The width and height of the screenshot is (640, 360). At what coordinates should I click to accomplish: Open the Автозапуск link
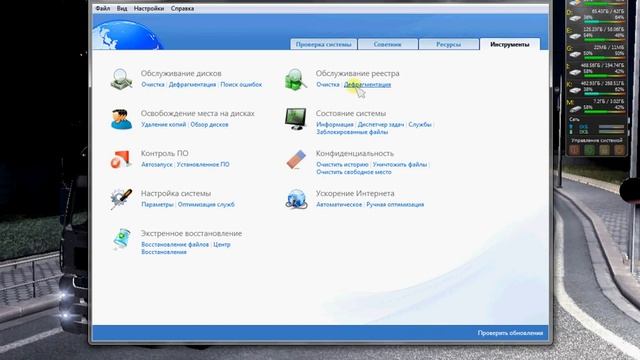point(157,164)
